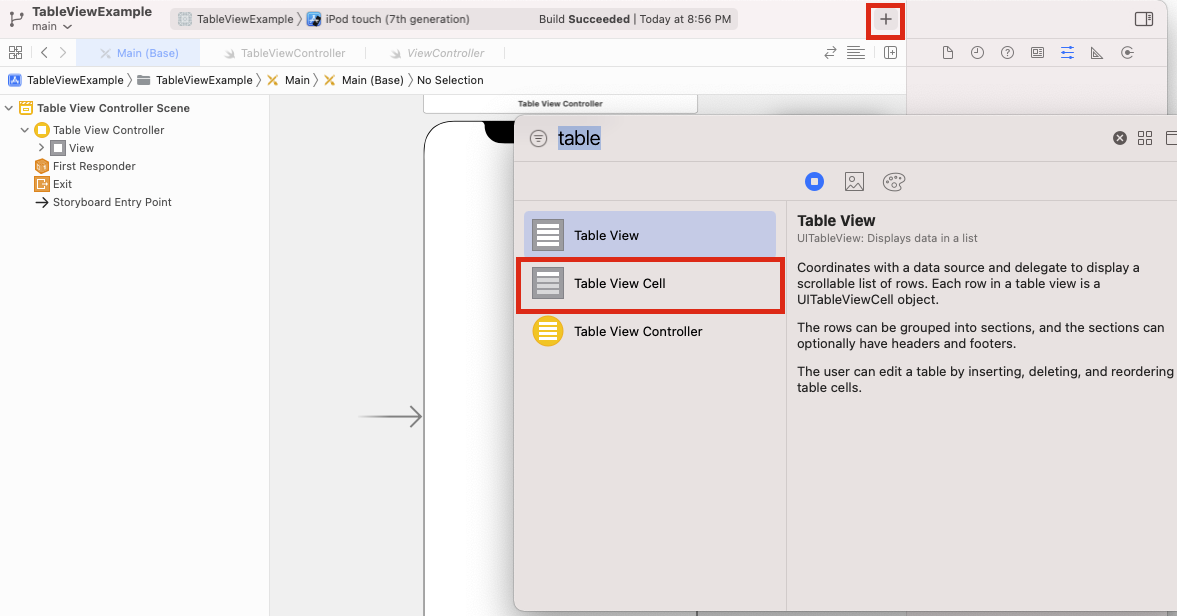1177x616 pixels.
Task: Select Table View Controller in library
Action: click(x=649, y=331)
